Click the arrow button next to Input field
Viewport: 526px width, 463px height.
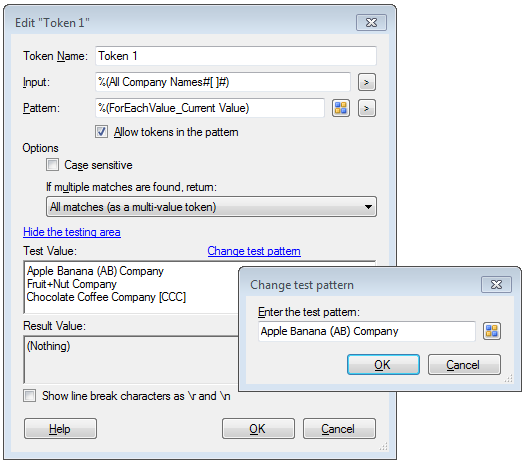click(367, 82)
